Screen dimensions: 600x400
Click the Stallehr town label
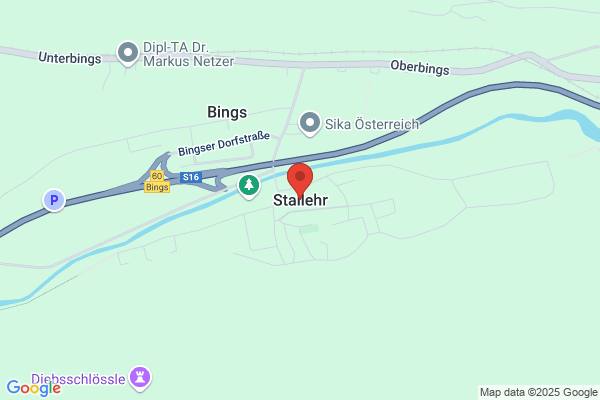tap(300, 200)
